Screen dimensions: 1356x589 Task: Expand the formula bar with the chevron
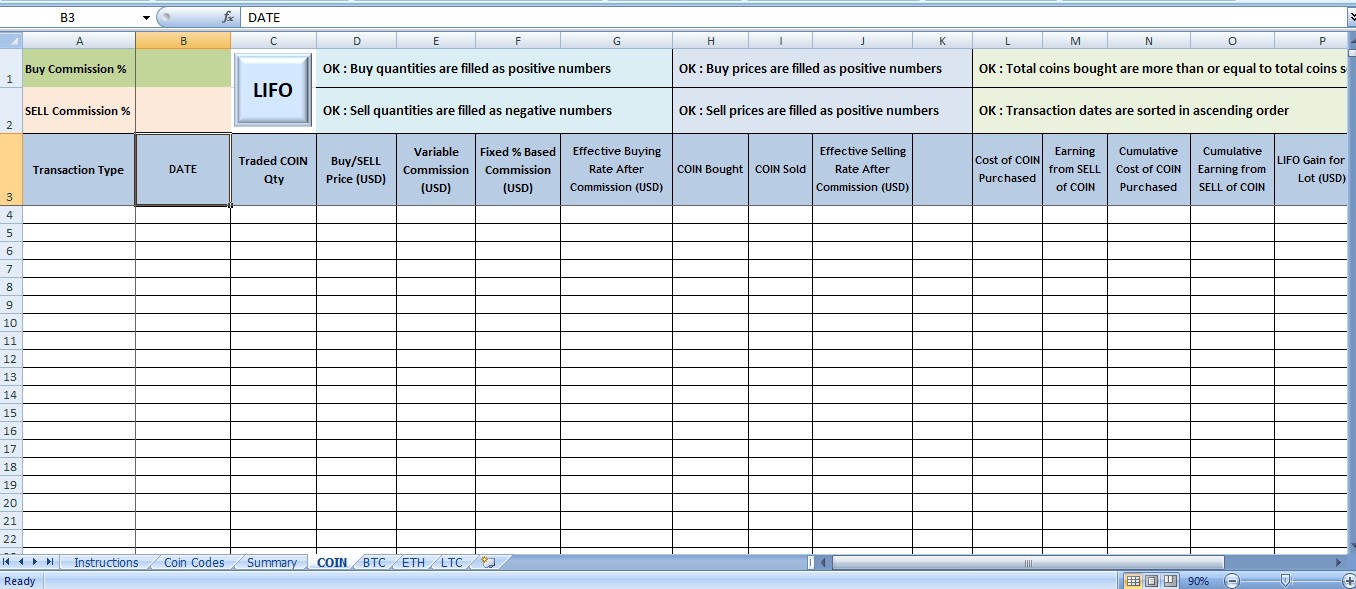coord(1350,17)
